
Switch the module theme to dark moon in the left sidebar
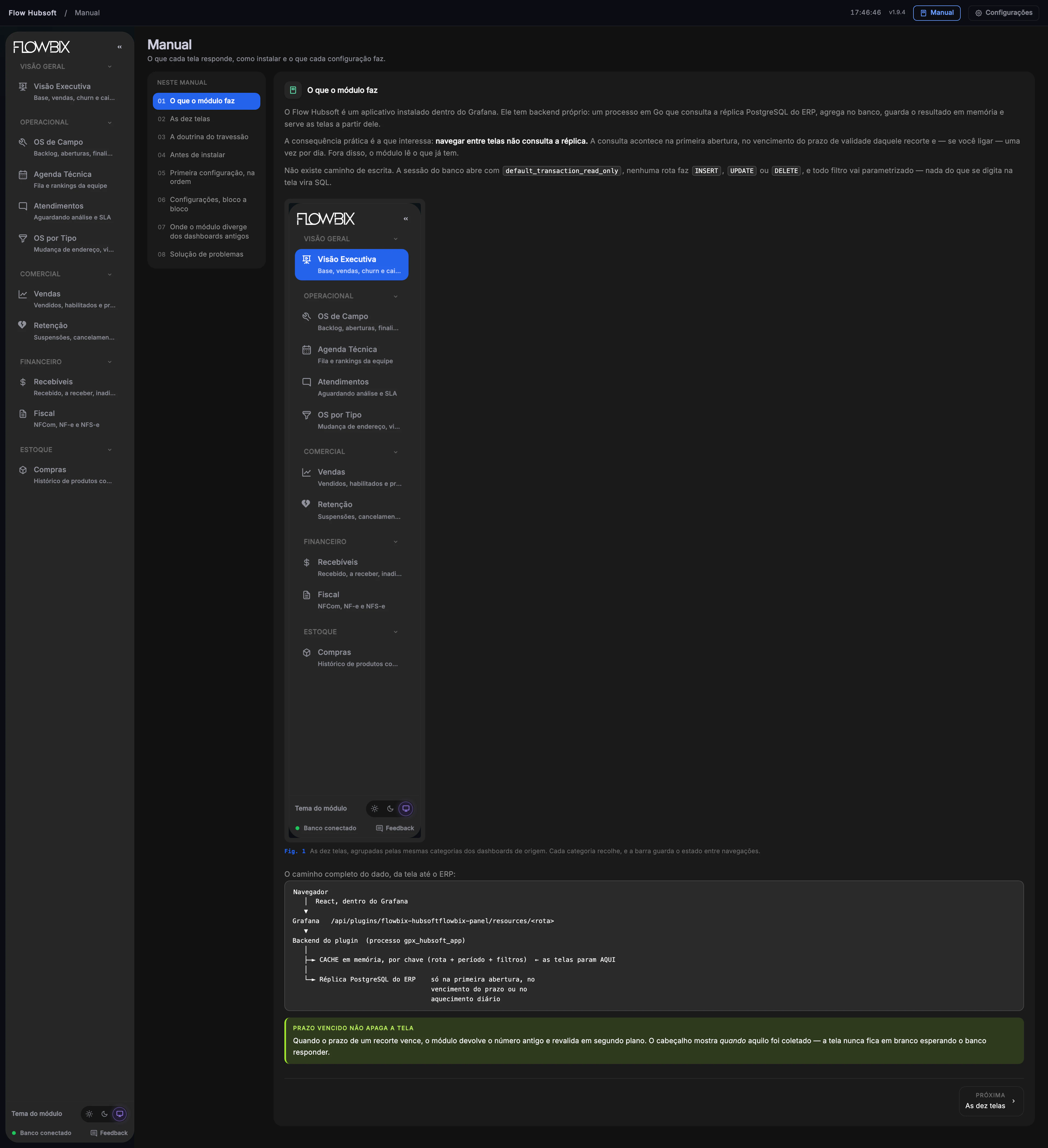point(105,1114)
